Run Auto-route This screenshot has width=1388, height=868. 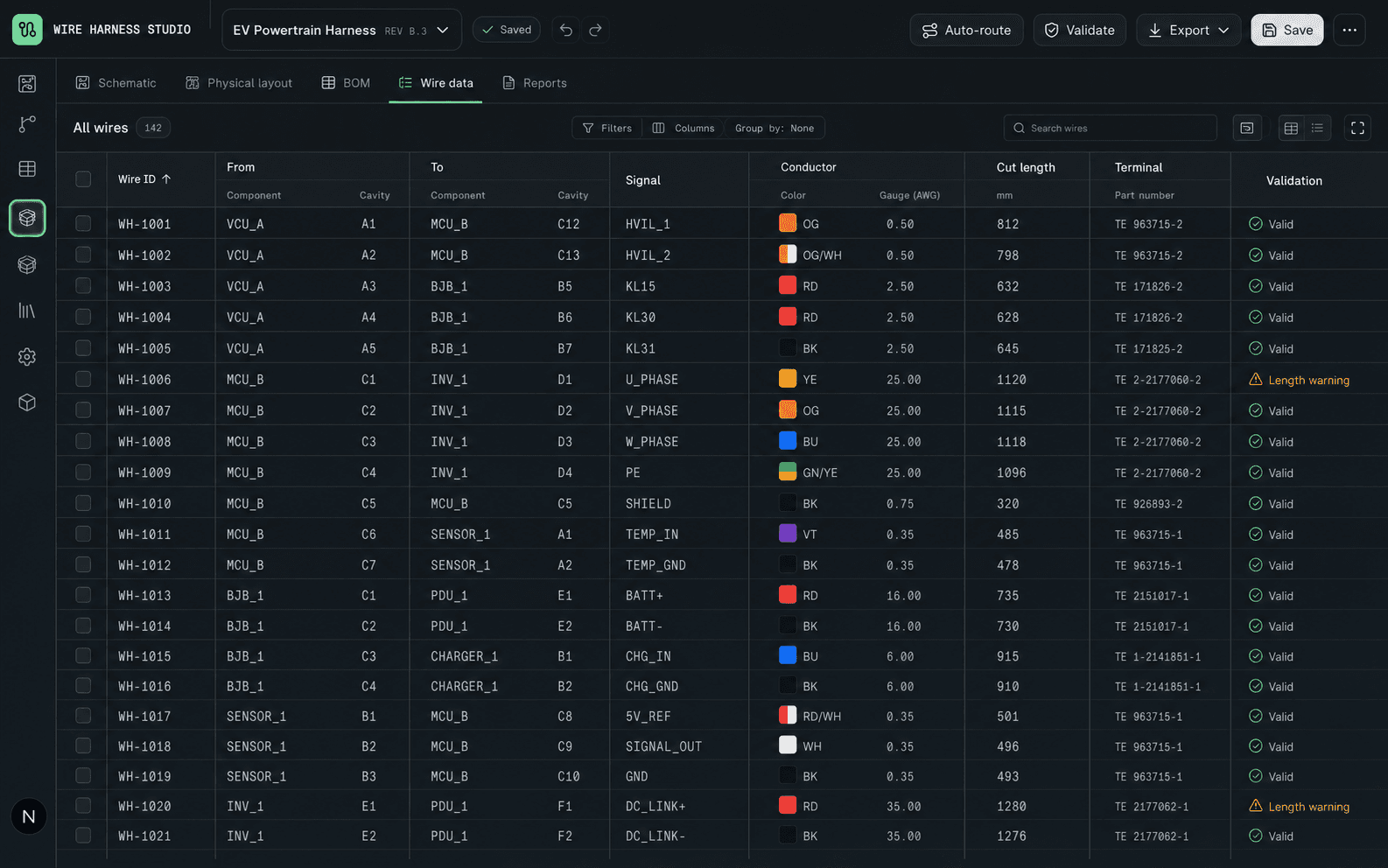coord(967,30)
